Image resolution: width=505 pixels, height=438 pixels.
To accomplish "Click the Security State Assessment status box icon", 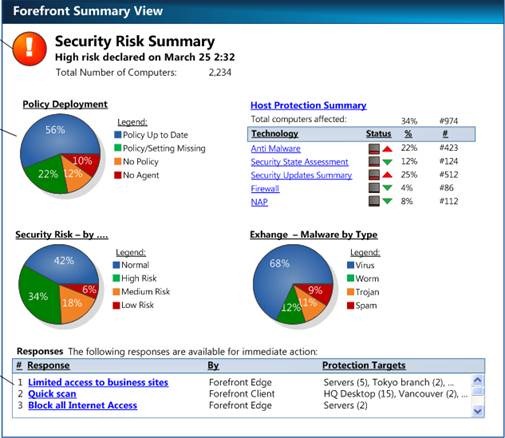I will (374, 162).
